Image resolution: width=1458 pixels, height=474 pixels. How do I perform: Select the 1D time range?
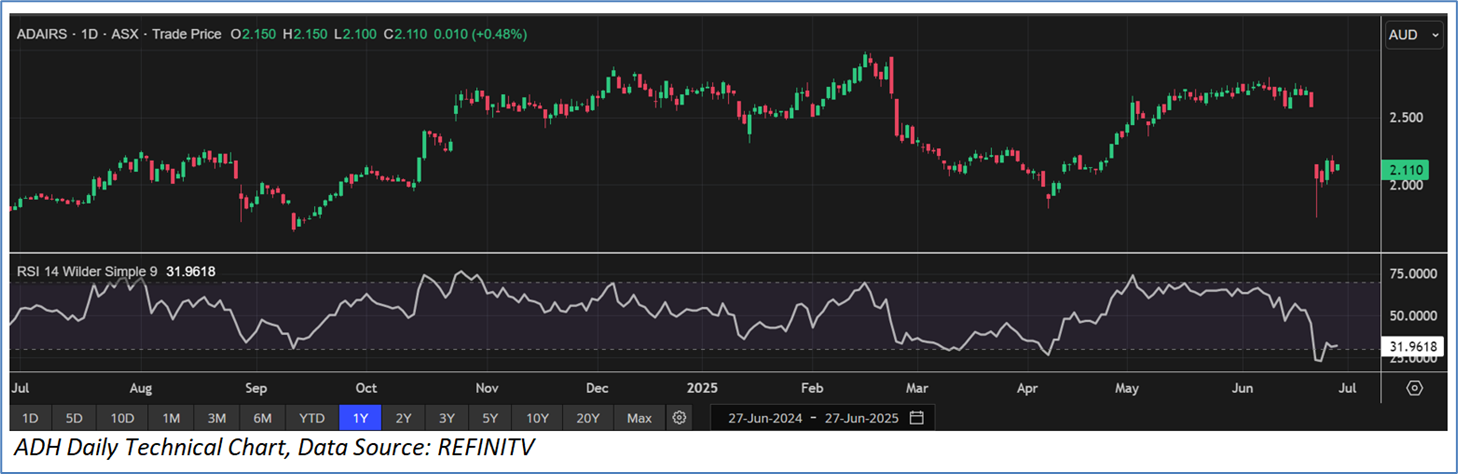(x=30, y=417)
